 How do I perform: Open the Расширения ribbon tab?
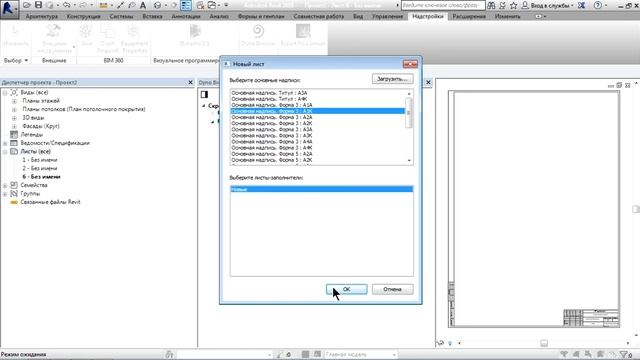469,16
